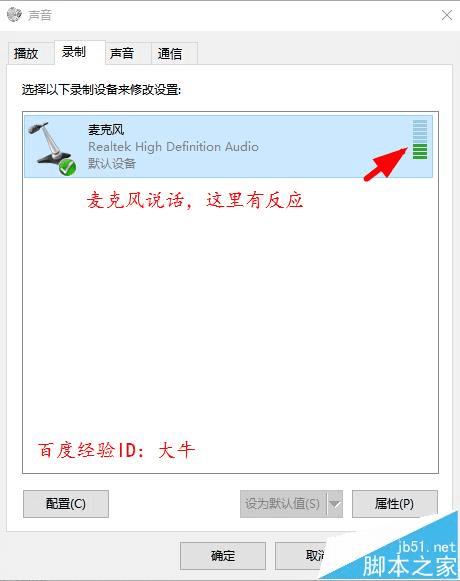Viewport: 460px width, 581px height.
Task: Click the Realtek High Definition Audio text
Action: [173, 147]
